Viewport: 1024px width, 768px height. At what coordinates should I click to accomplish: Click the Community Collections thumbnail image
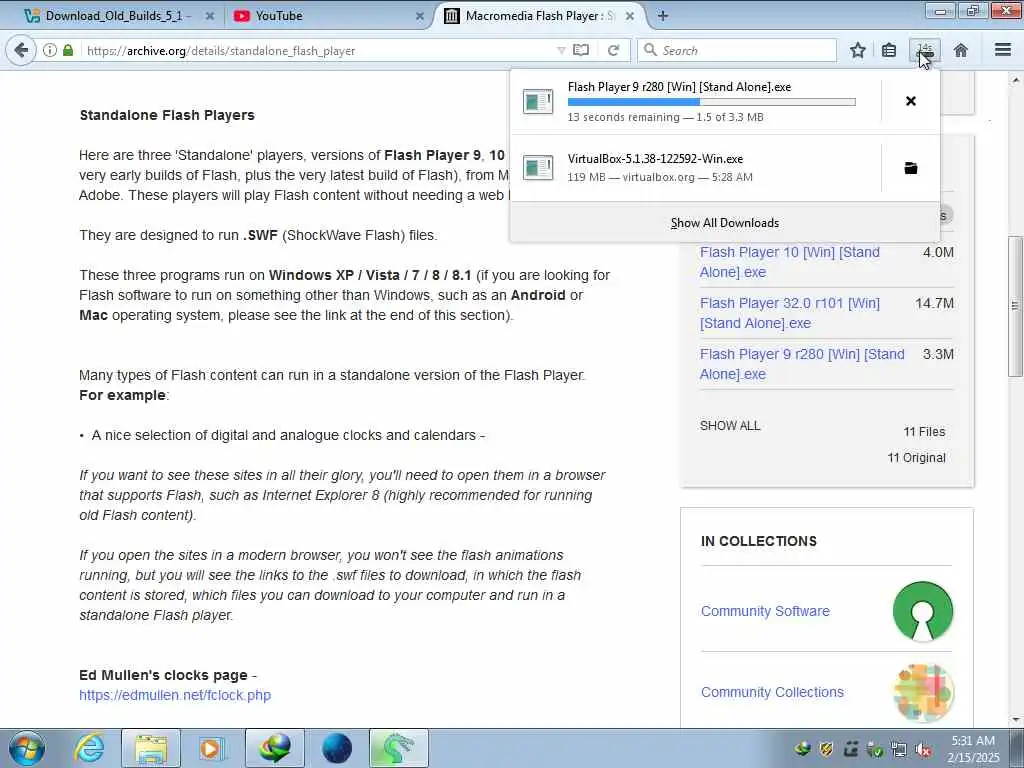coord(922,693)
